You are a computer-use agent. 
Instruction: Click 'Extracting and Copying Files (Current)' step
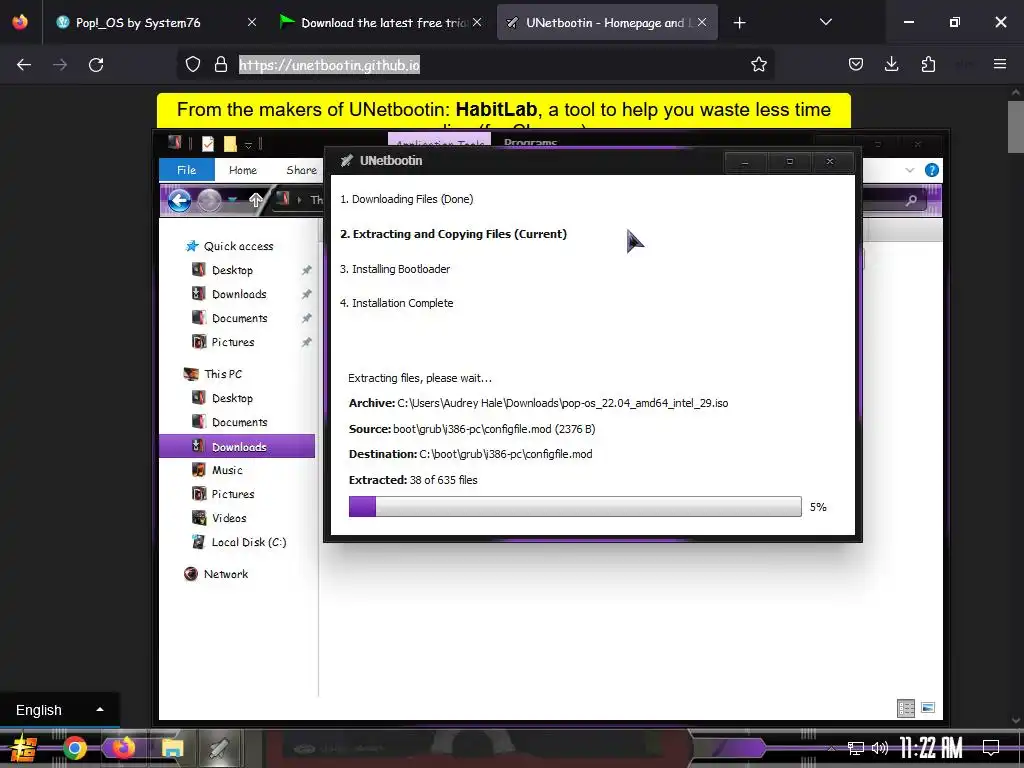point(453,234)
